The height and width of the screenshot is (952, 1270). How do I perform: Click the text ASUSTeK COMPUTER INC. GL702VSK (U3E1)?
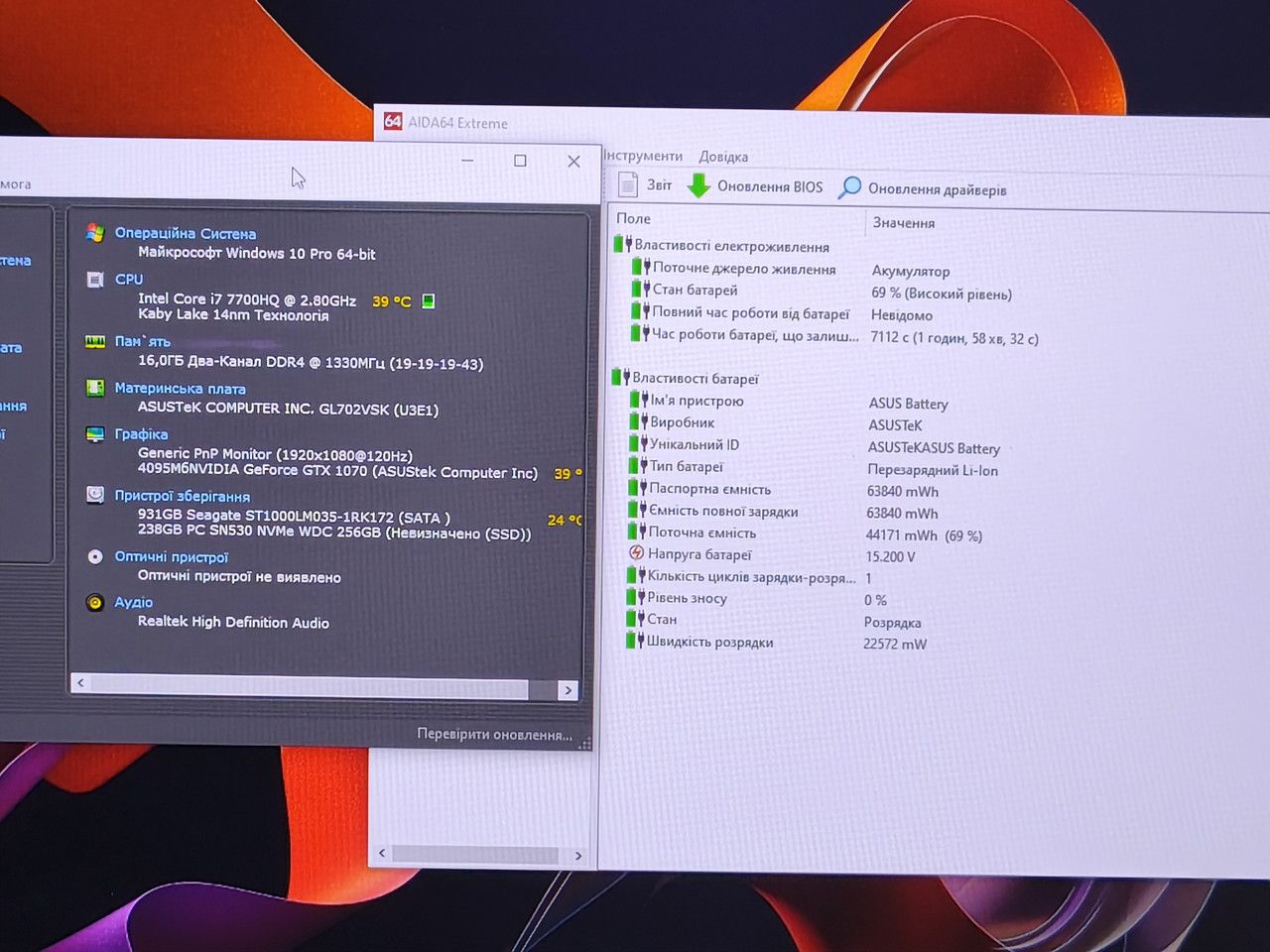288,408
